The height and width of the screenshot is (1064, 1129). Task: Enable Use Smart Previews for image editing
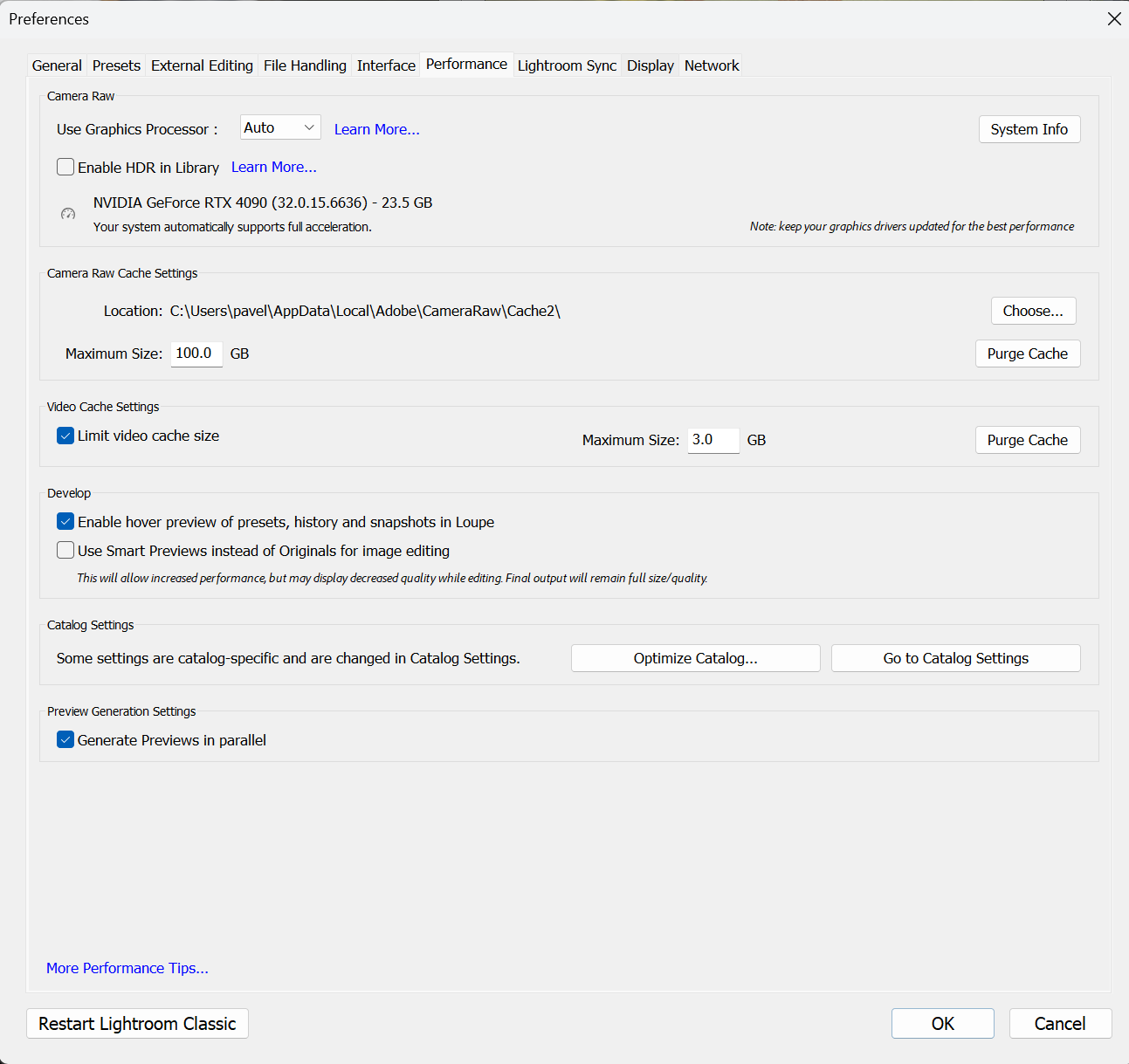tap(65, 550)
